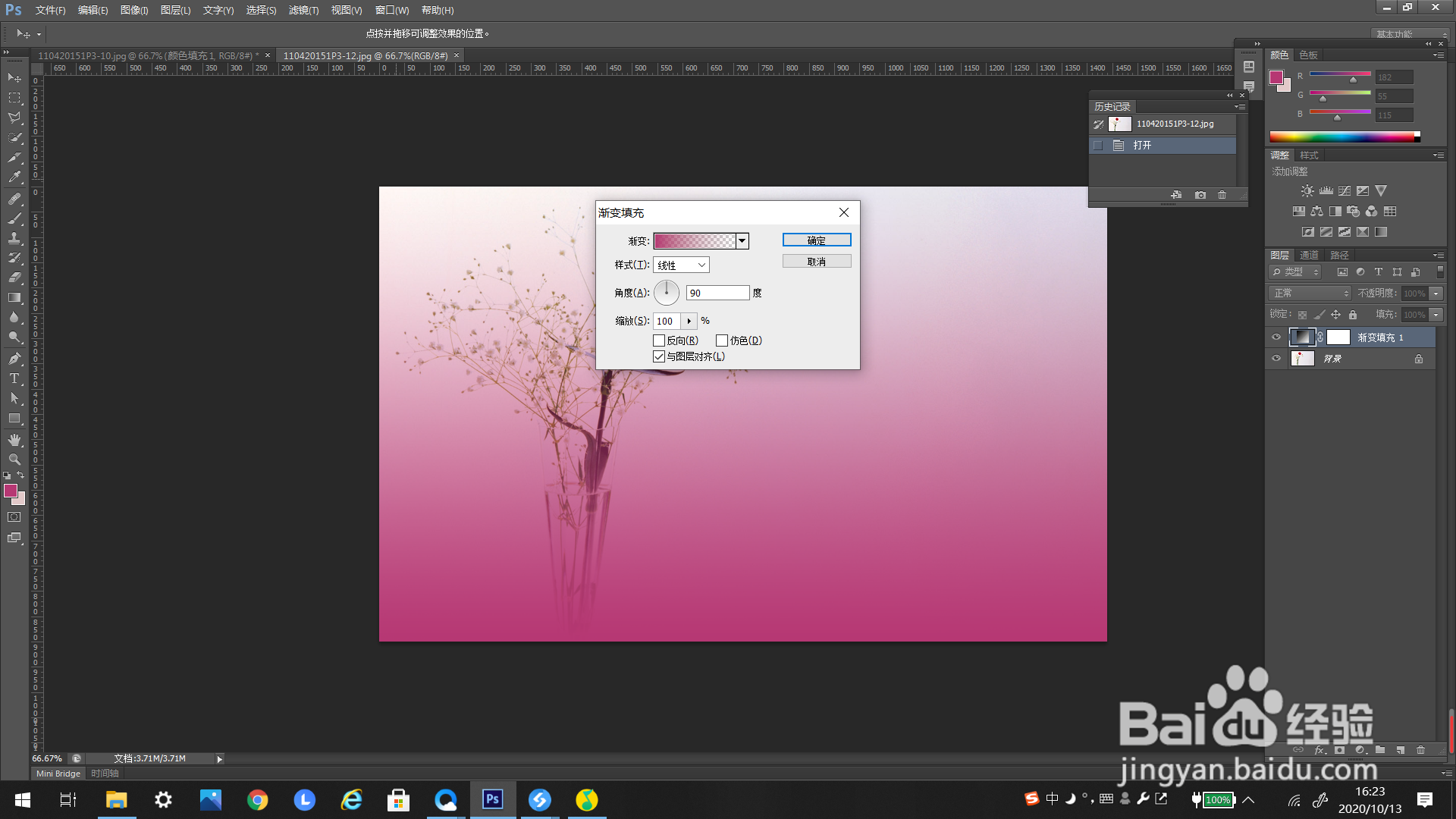Click the 确定 button

tap(816, 240)
